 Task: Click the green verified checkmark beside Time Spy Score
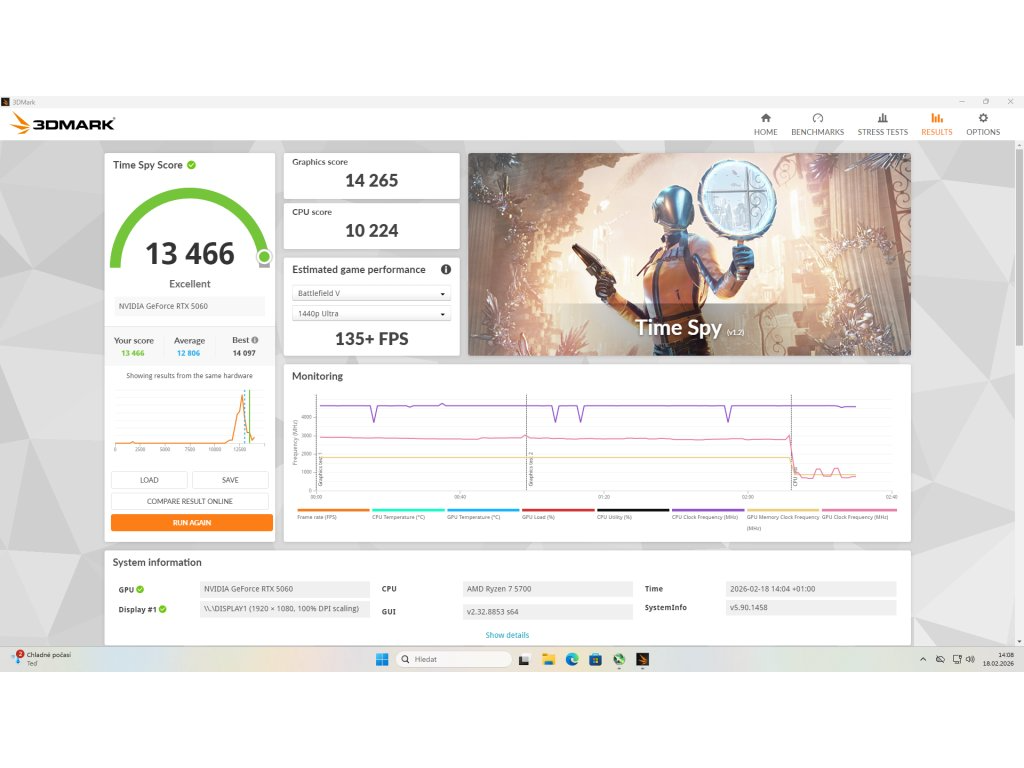pos(191,165)
